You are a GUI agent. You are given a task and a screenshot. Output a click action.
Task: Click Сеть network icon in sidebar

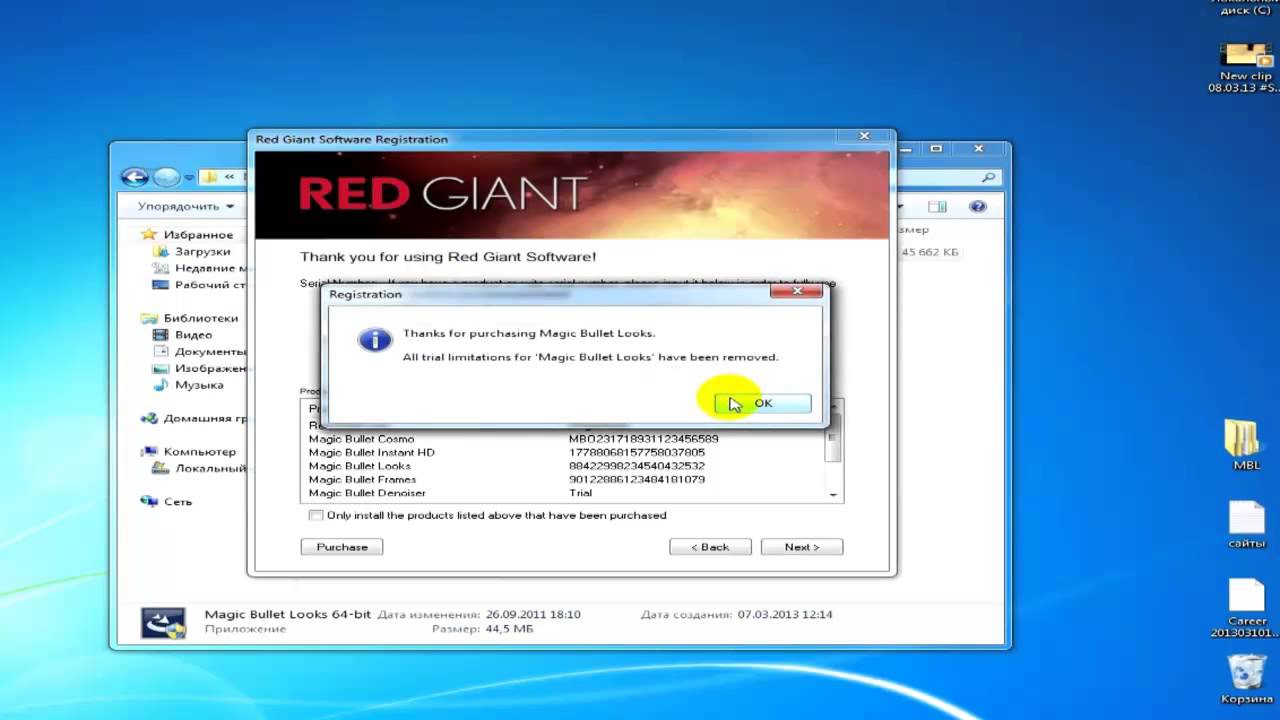tap(149, 501)
